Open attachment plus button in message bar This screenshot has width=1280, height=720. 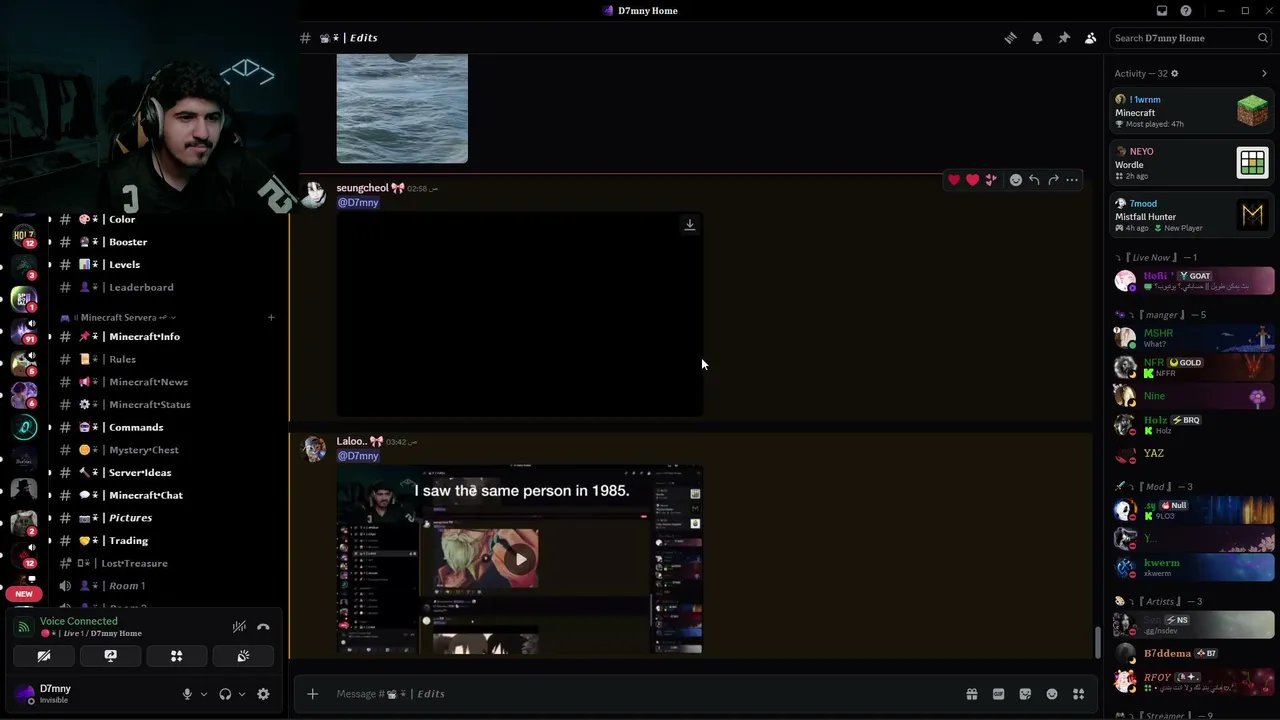click(313, 694)
